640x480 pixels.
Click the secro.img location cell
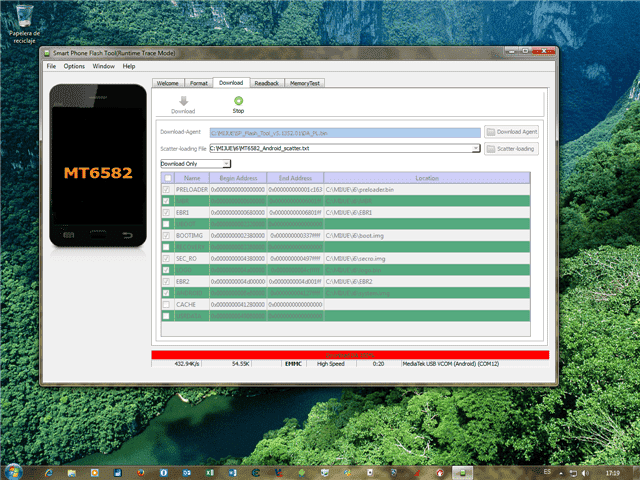pyautogui.click(x=427, y=258)
